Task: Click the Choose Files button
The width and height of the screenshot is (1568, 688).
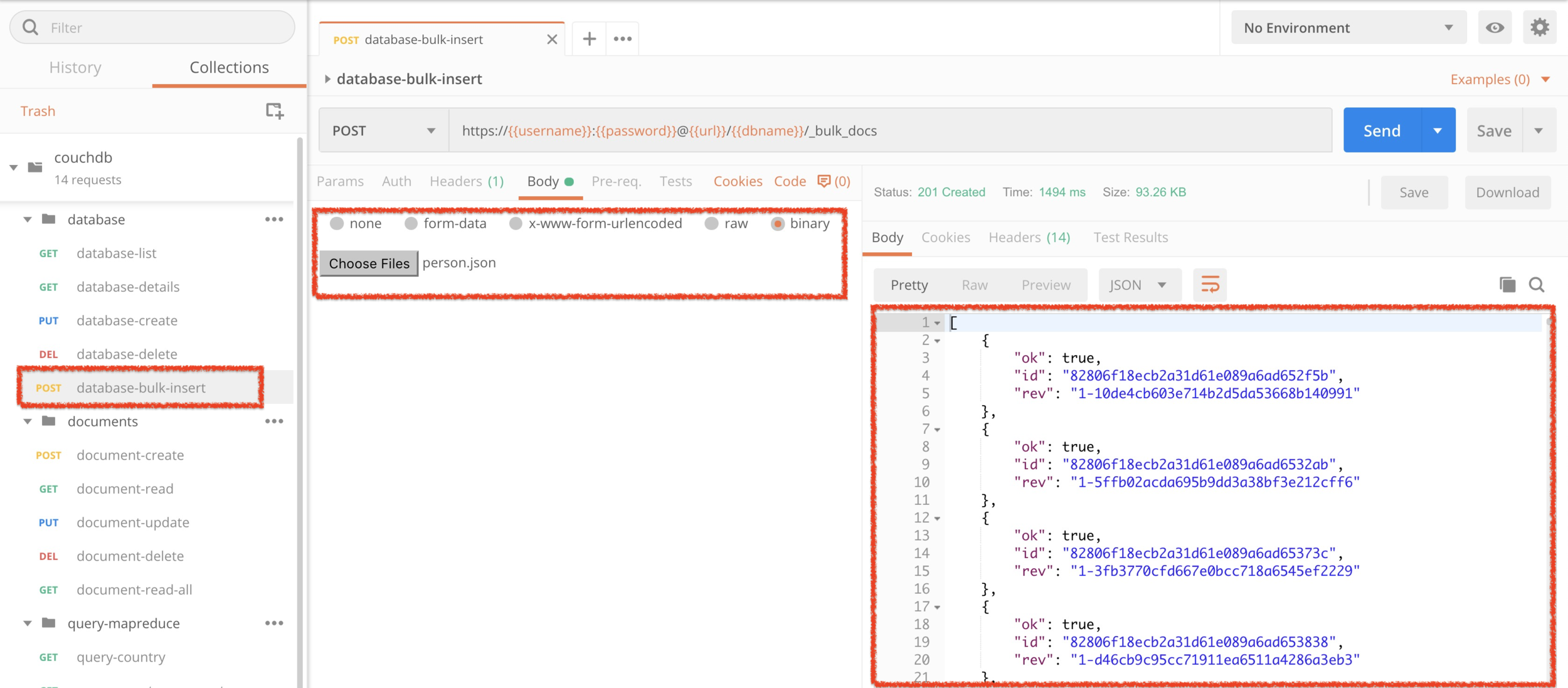Action: tap(369, 263)
